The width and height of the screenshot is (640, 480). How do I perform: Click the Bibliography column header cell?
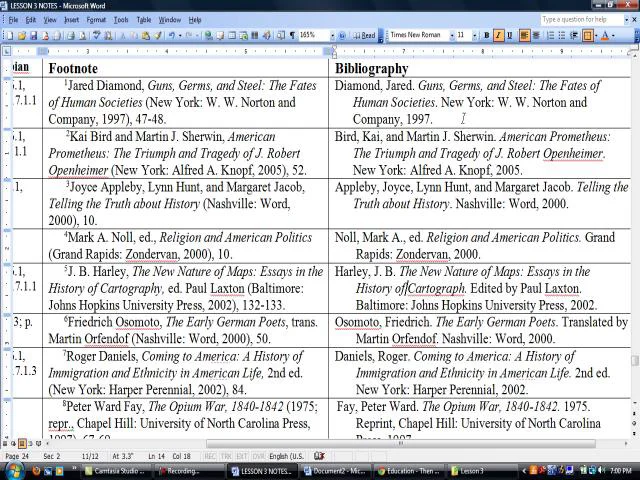click(x=480, y=68)
